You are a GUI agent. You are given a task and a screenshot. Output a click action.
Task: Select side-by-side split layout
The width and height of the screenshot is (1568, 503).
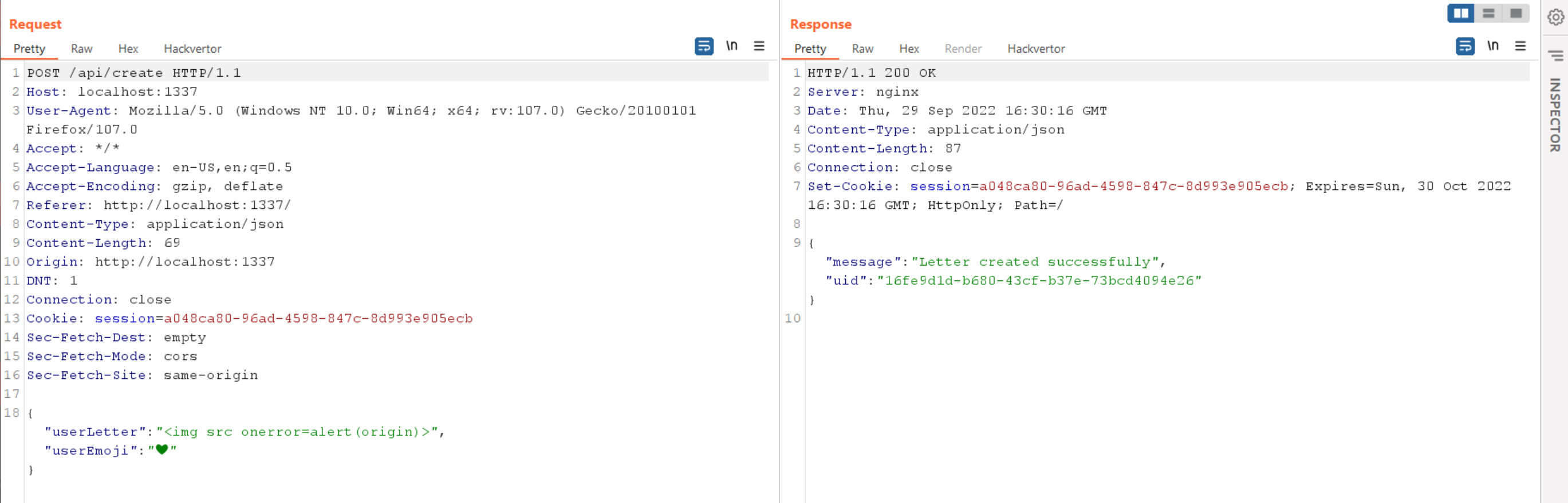1460,13
